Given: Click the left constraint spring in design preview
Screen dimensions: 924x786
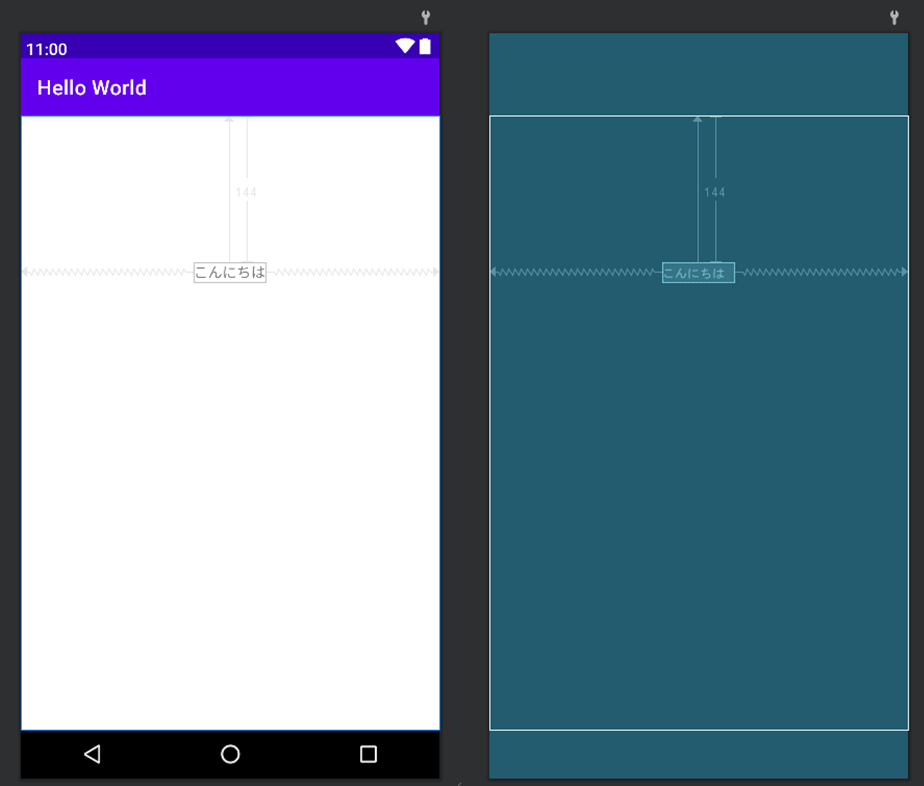Looking at the screenshot, I should 108,272.
